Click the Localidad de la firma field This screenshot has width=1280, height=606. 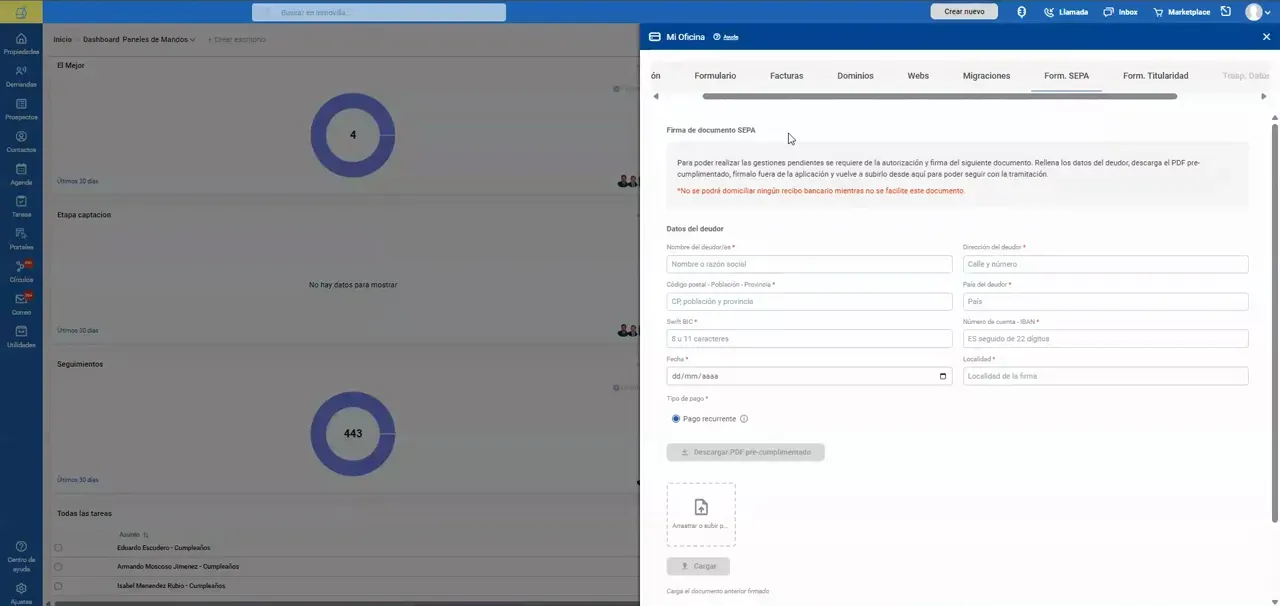(1105, 376)
